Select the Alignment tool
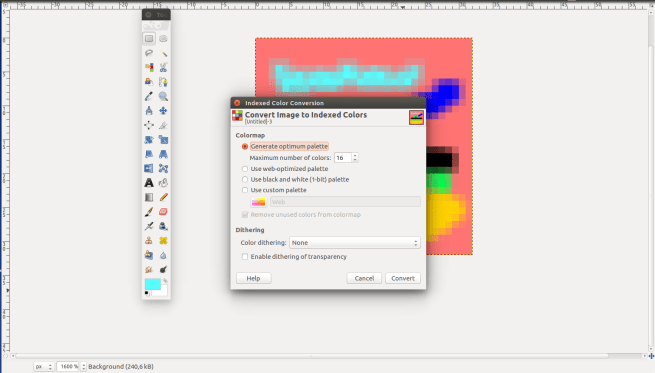Screen dimensions: 655x373 point(149,125)
